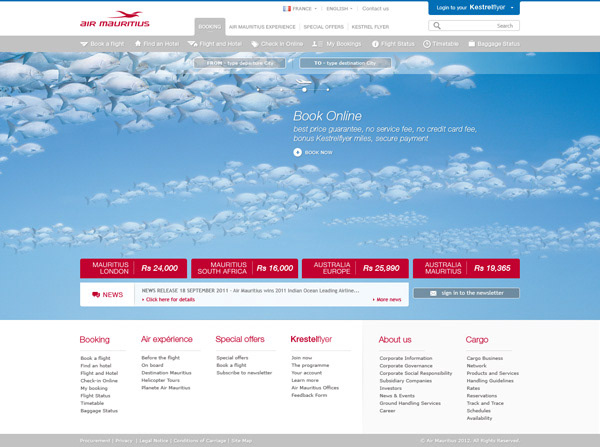The height and width of the screenshot is (447, 600).
Task: Focus the TO destination city field
Action: click(x=345, y=63)
